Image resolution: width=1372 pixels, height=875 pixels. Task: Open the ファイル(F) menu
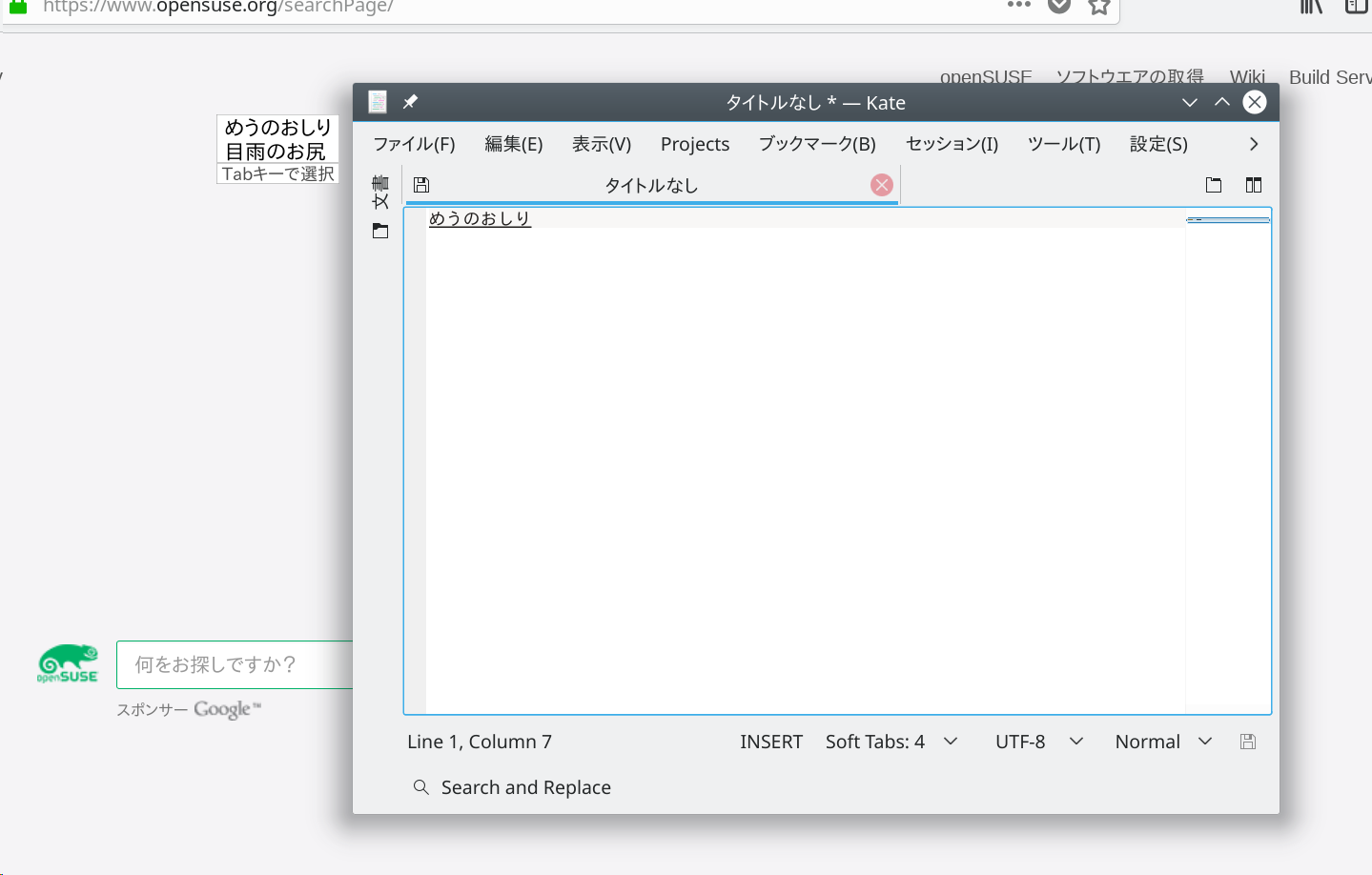[x=414, y=144]
